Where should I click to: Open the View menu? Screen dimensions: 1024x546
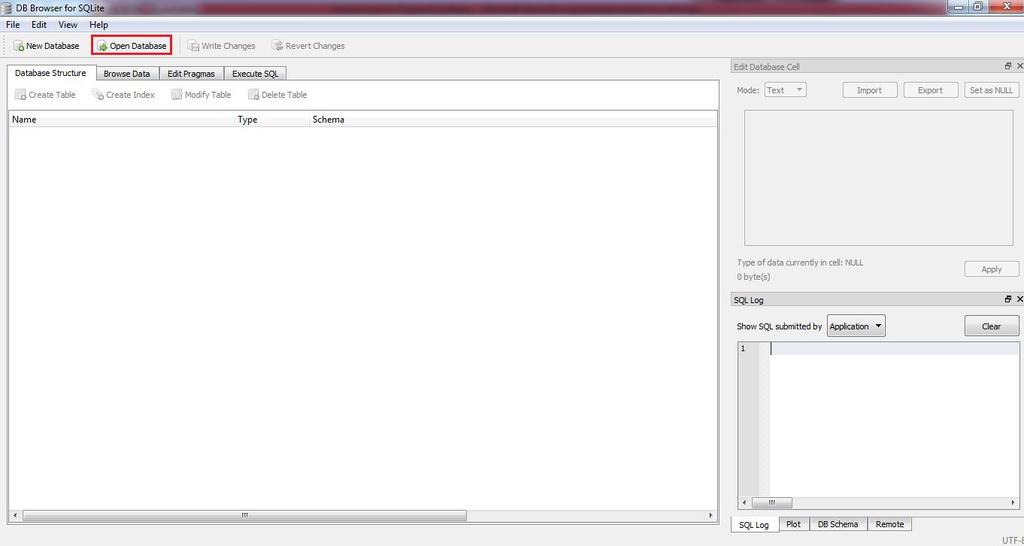click(68, 25)
